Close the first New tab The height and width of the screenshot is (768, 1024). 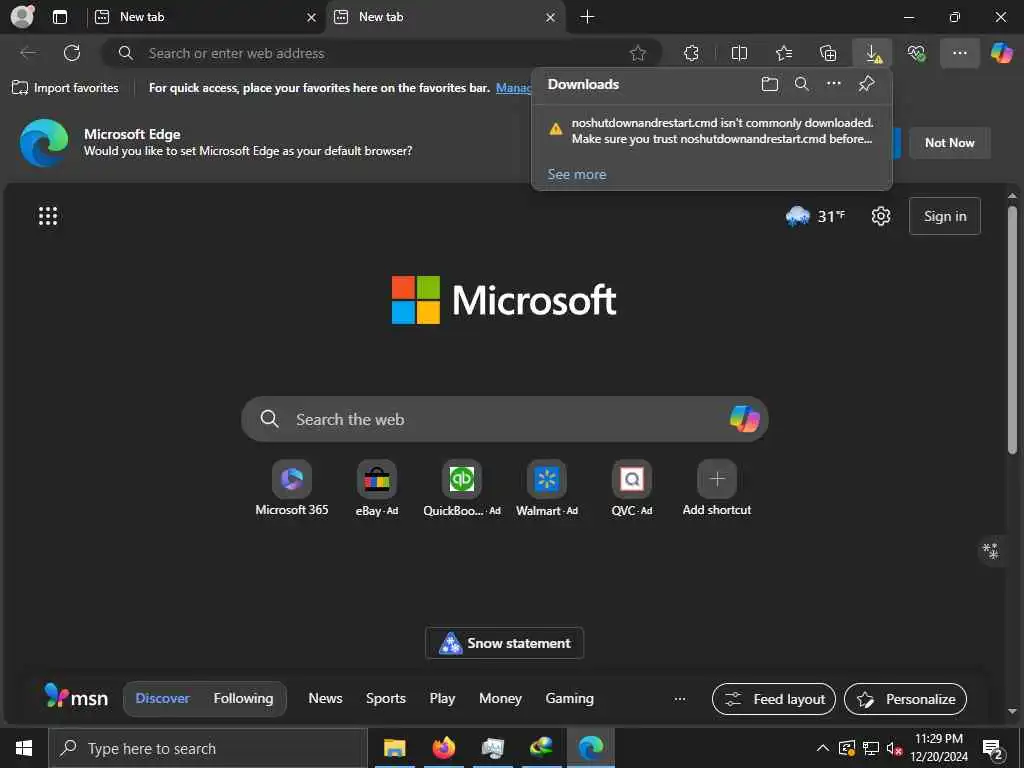[x=312, y=18]
